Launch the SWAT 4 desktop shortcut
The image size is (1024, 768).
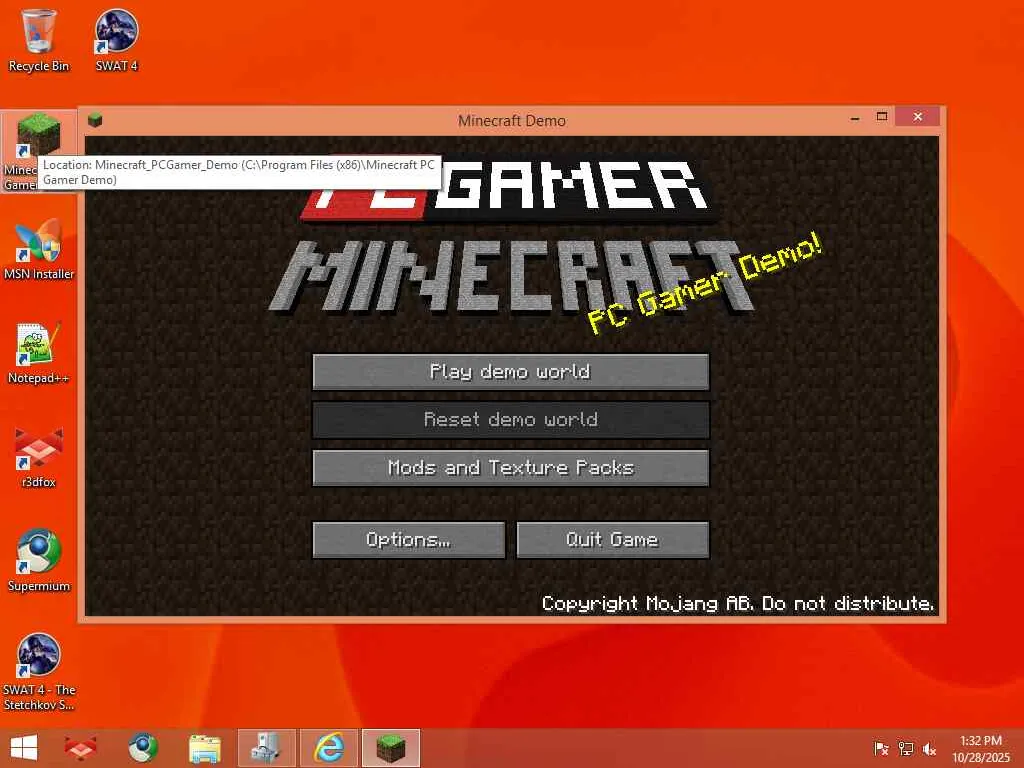pyautogui.click(x=116, y=40)
